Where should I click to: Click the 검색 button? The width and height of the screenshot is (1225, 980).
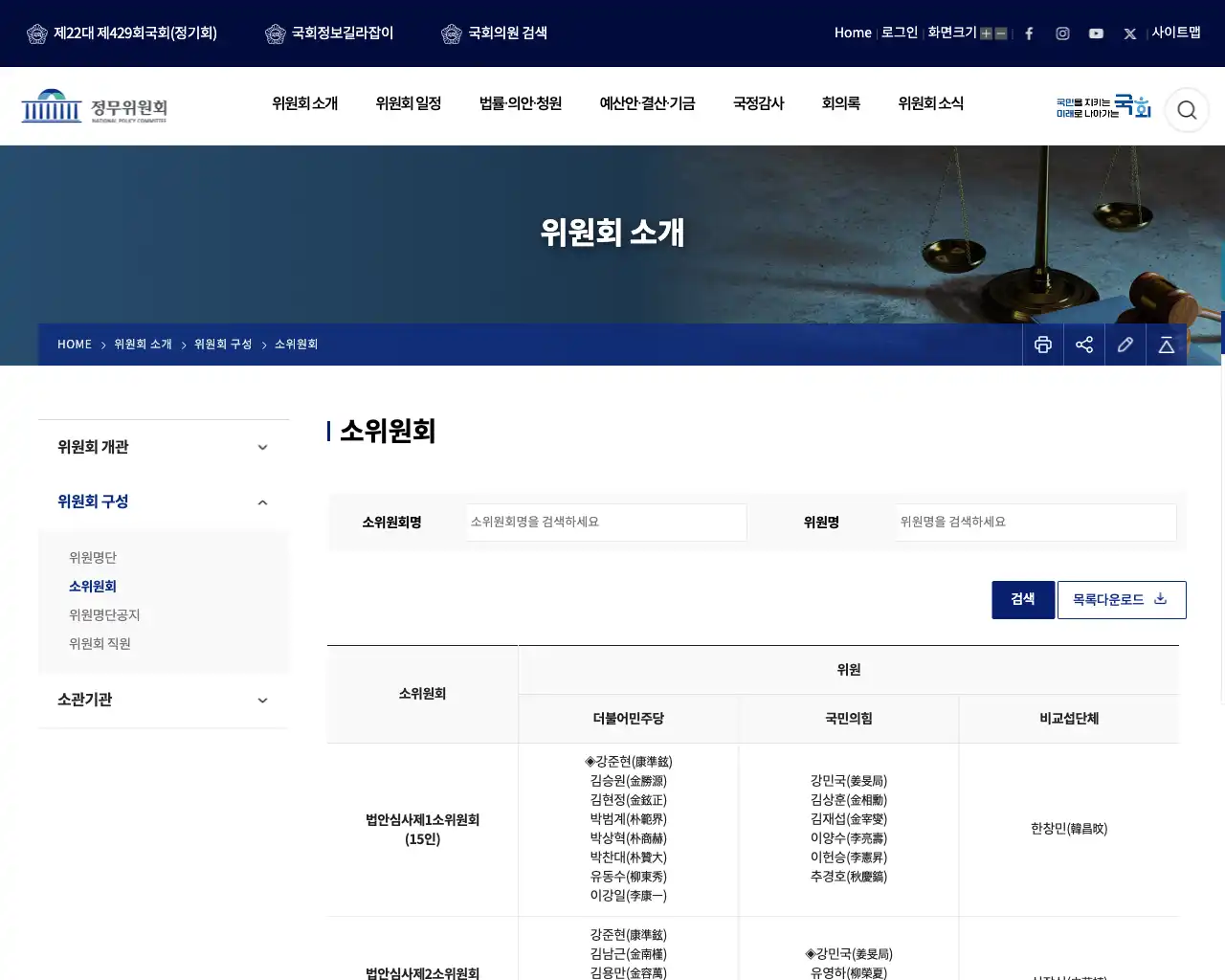point(1023,600)
